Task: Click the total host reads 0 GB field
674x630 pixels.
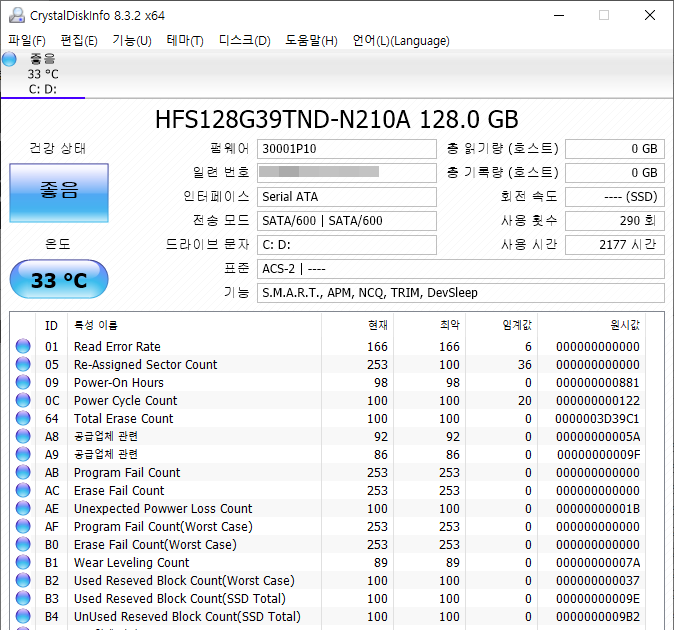Action: pos(615,149)
